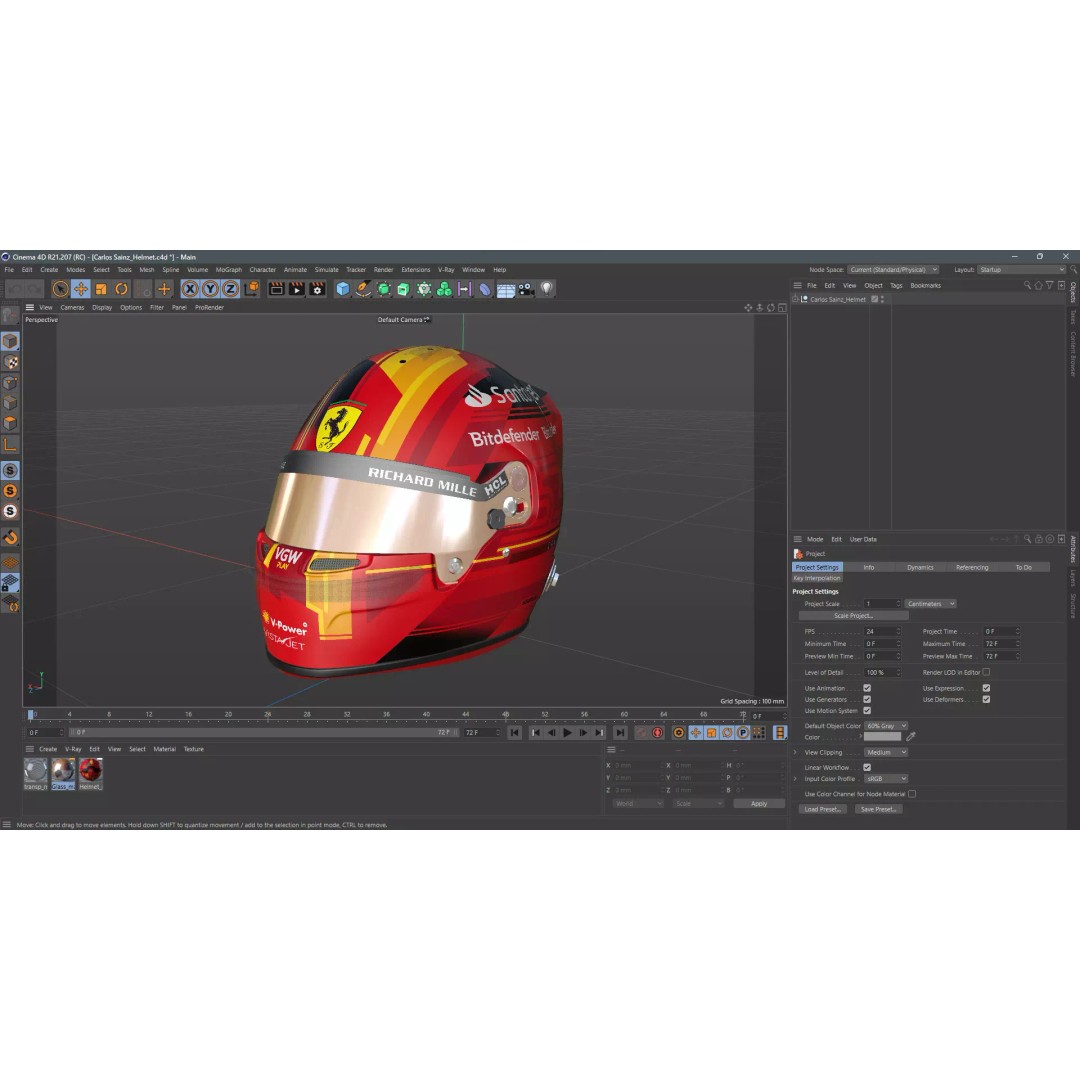Open viewport Cameras menu
This screenshot has height=1080, width=1080.
pos(72,308)
